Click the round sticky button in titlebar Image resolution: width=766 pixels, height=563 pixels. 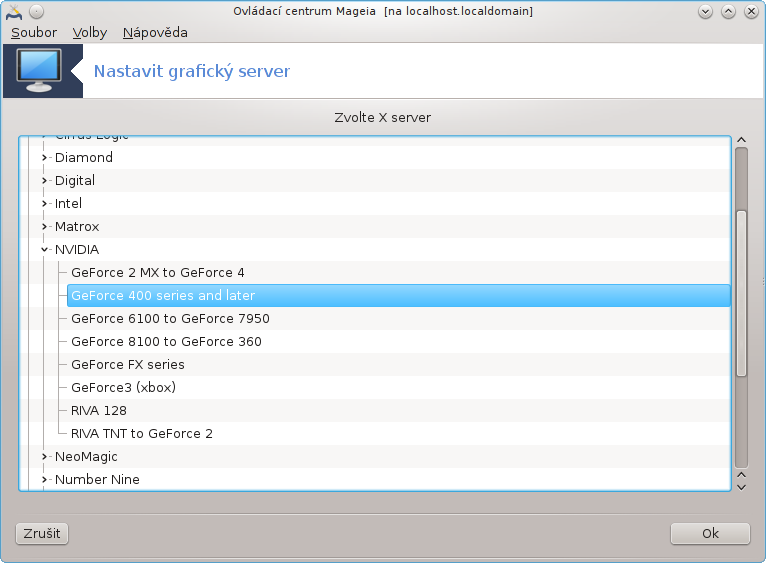[37, 11]
